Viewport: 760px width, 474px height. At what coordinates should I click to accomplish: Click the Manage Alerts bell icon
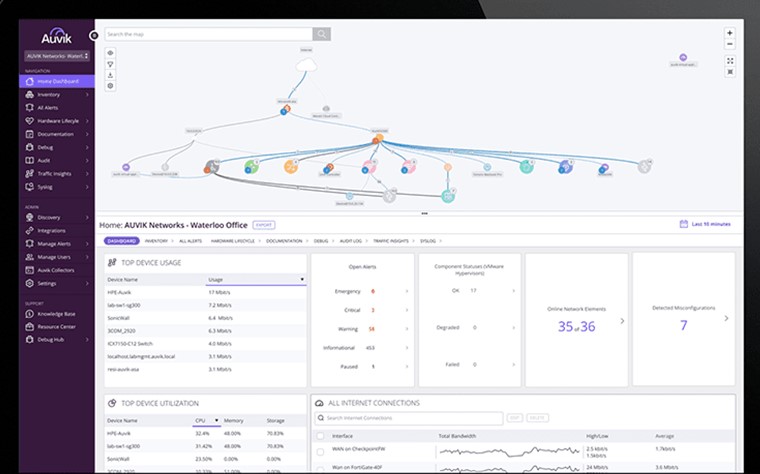point(30,244)
